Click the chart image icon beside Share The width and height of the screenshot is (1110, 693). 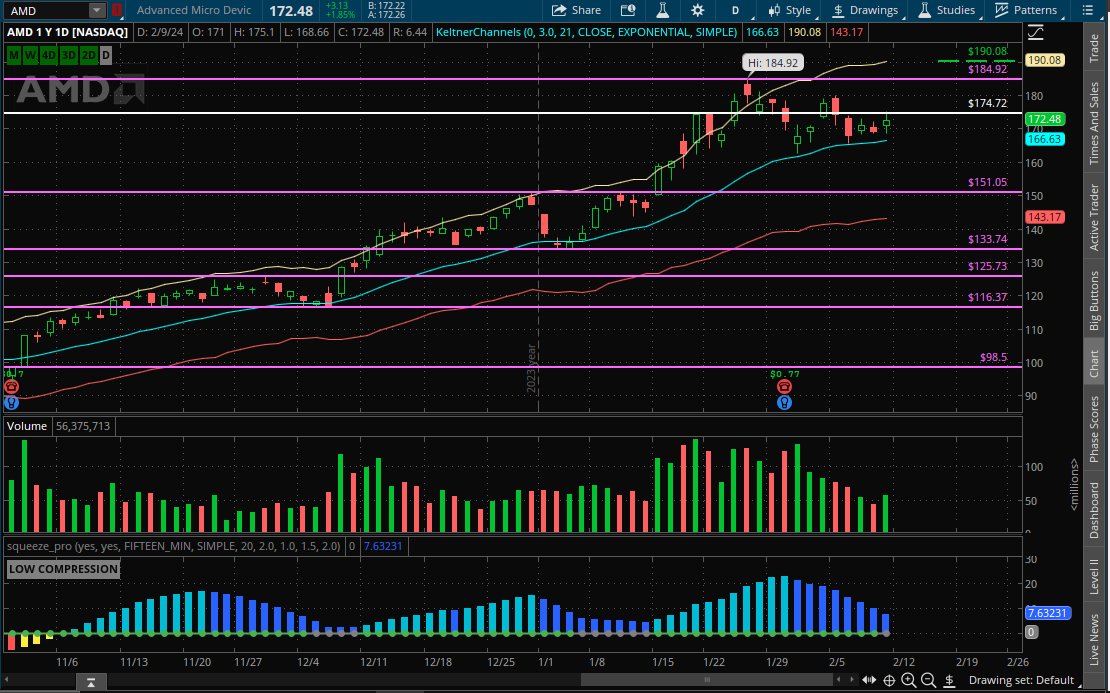tap(627, 10)
